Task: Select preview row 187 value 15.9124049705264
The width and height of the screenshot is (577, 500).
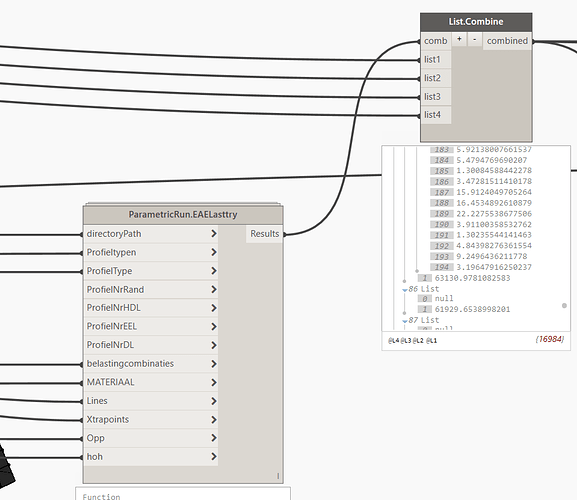Action: click(494, 192)
